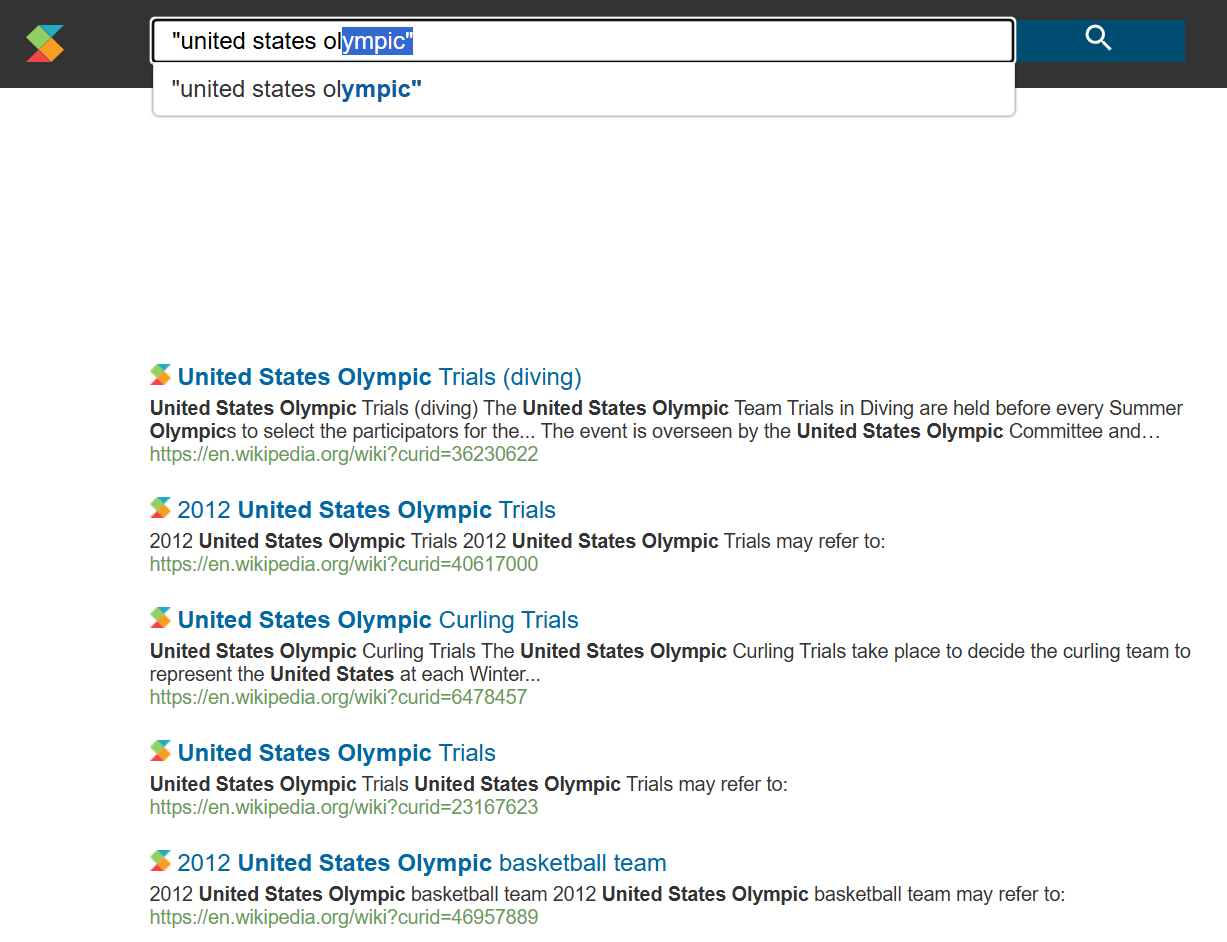Visit the Wikipedia URL with curid=23167623
The image size is (1227, 942).
[x=343, y=807]
